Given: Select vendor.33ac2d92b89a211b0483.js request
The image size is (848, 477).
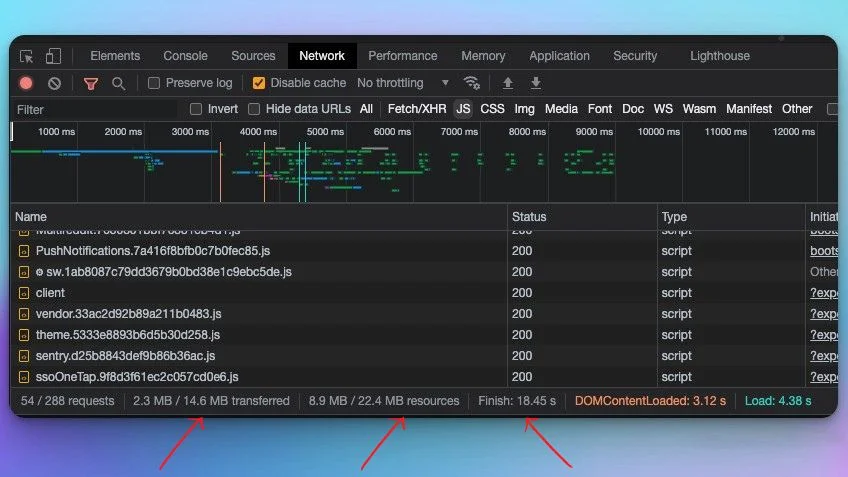Looking at the screenshot, I should [128, 314].
